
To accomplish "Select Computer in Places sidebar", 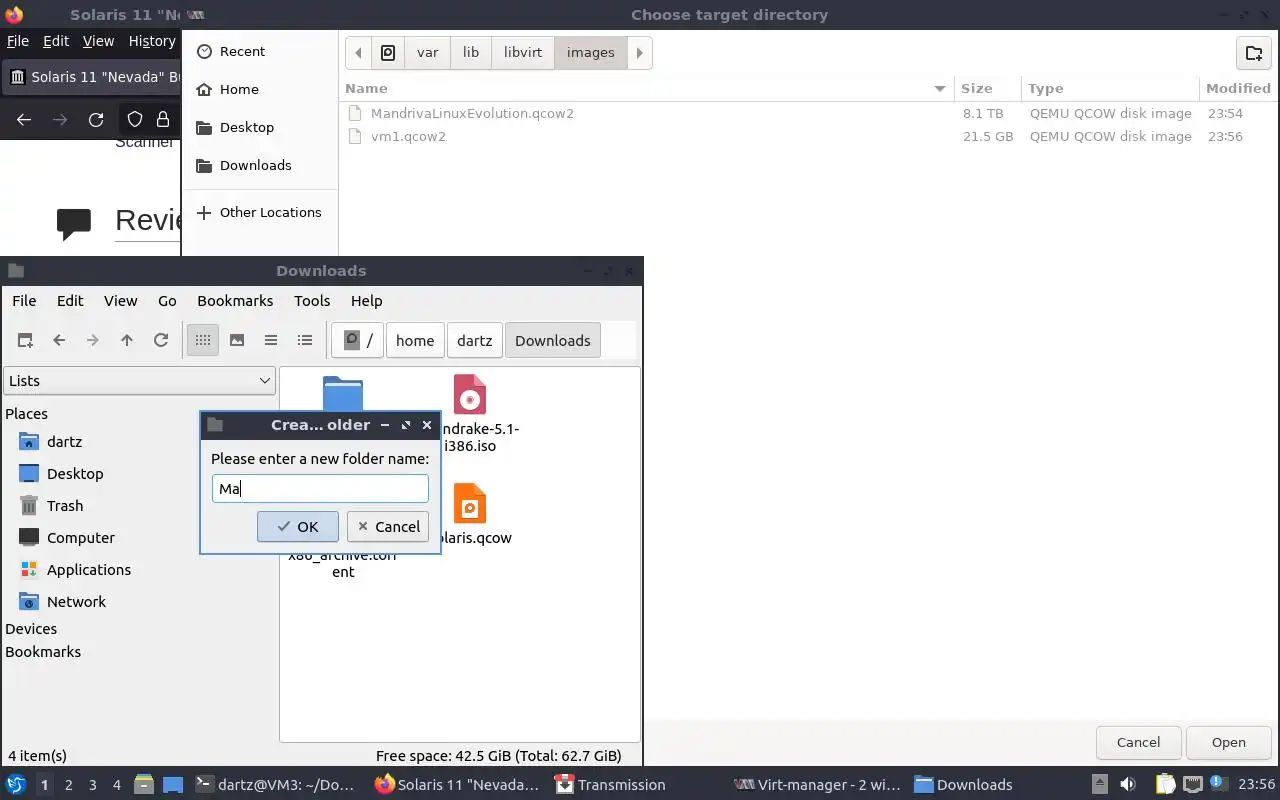I will click(x=81, y=537).
